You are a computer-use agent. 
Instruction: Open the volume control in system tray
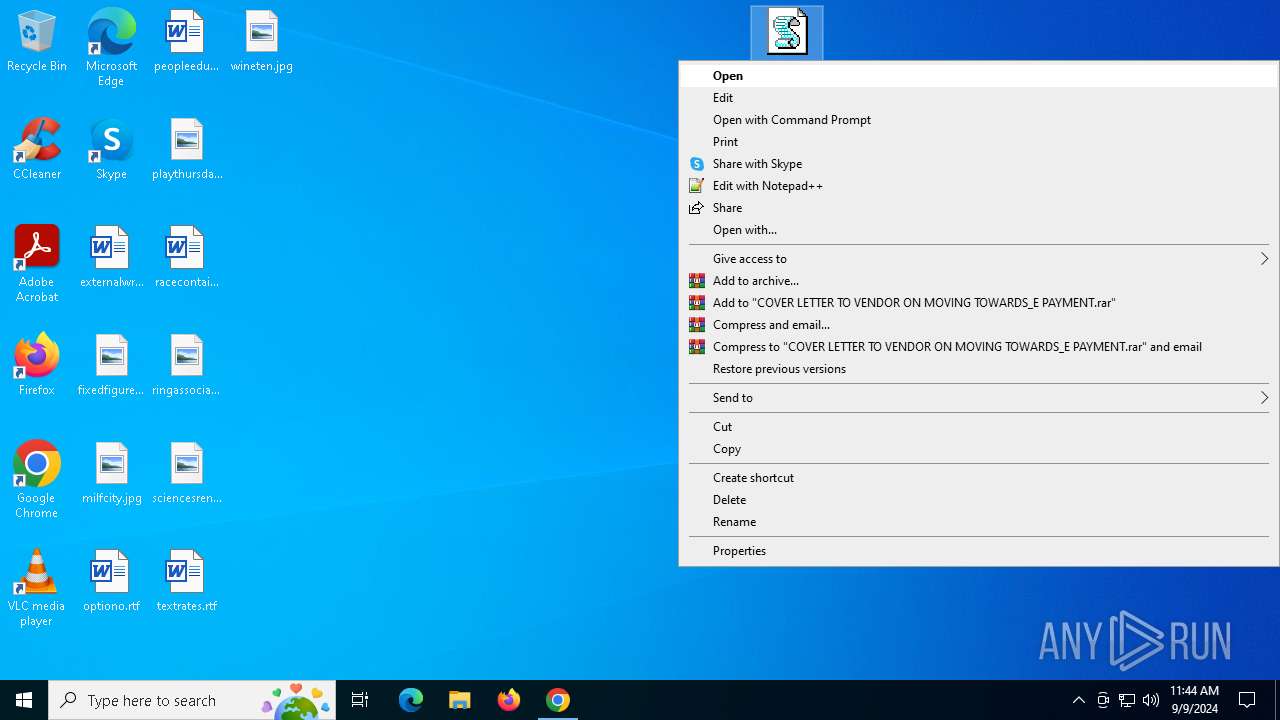(1151, 700)
